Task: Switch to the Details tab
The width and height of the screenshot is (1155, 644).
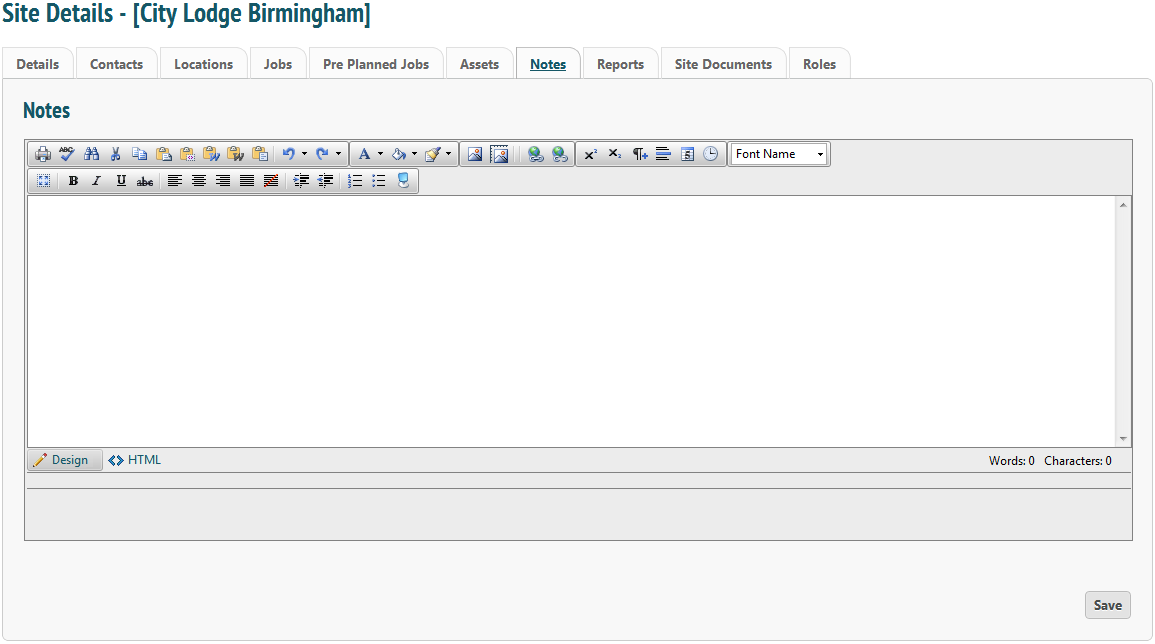Action: (x=38, y=64)
